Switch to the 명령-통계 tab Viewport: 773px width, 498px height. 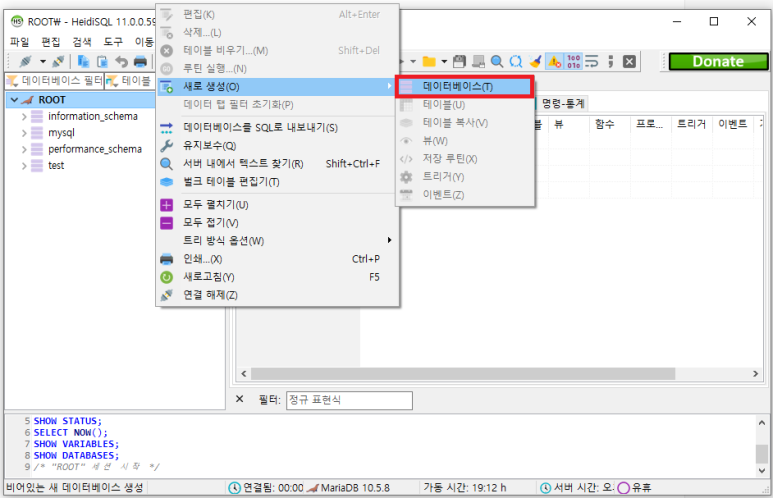coord(563,104)
